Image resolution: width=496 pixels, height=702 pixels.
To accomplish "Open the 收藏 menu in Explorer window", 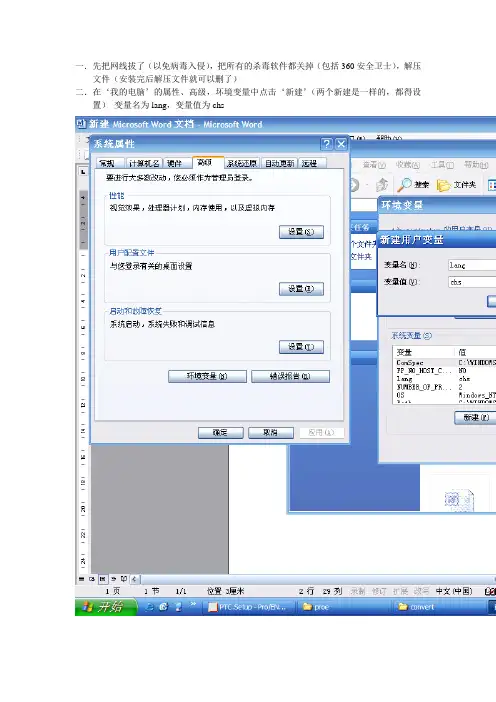I will click(407, 165).
